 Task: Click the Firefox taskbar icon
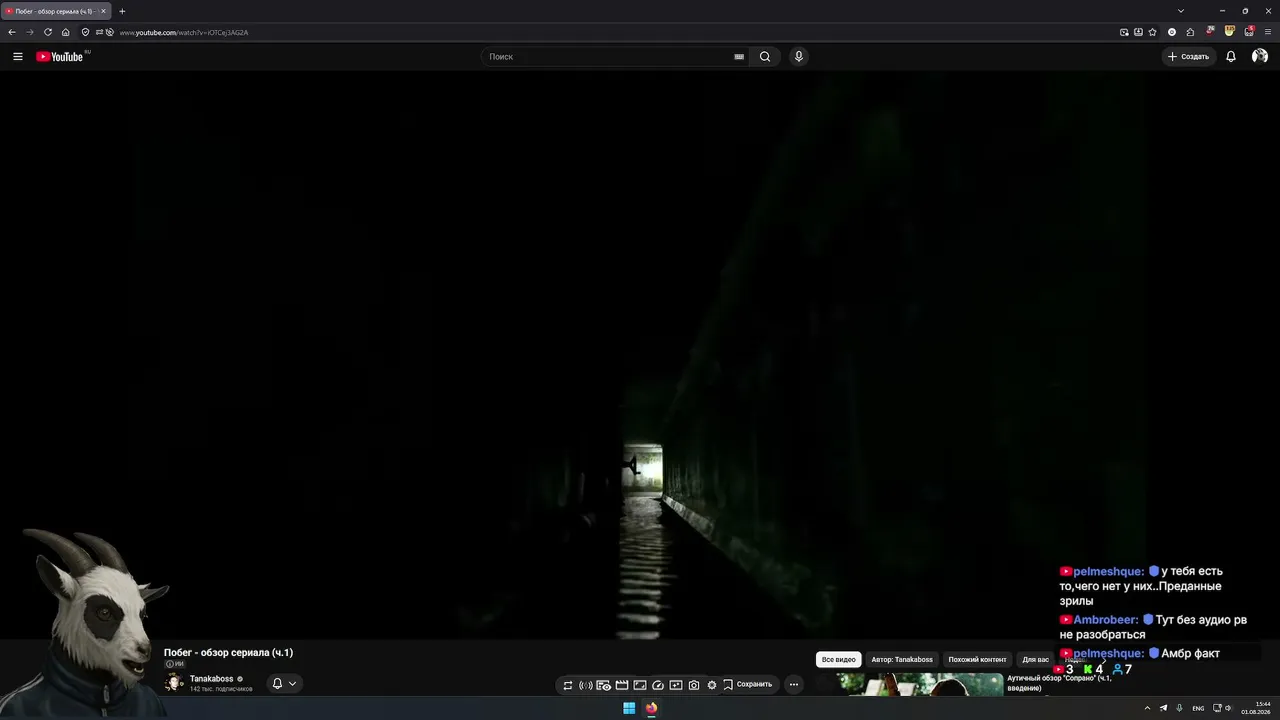click(x=651, y=708)
